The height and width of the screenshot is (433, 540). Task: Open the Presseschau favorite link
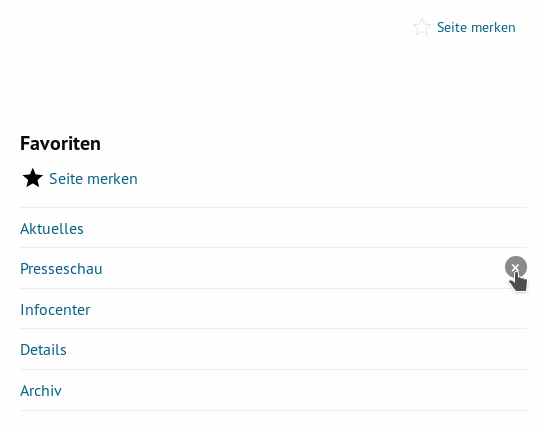pos(61,268)
